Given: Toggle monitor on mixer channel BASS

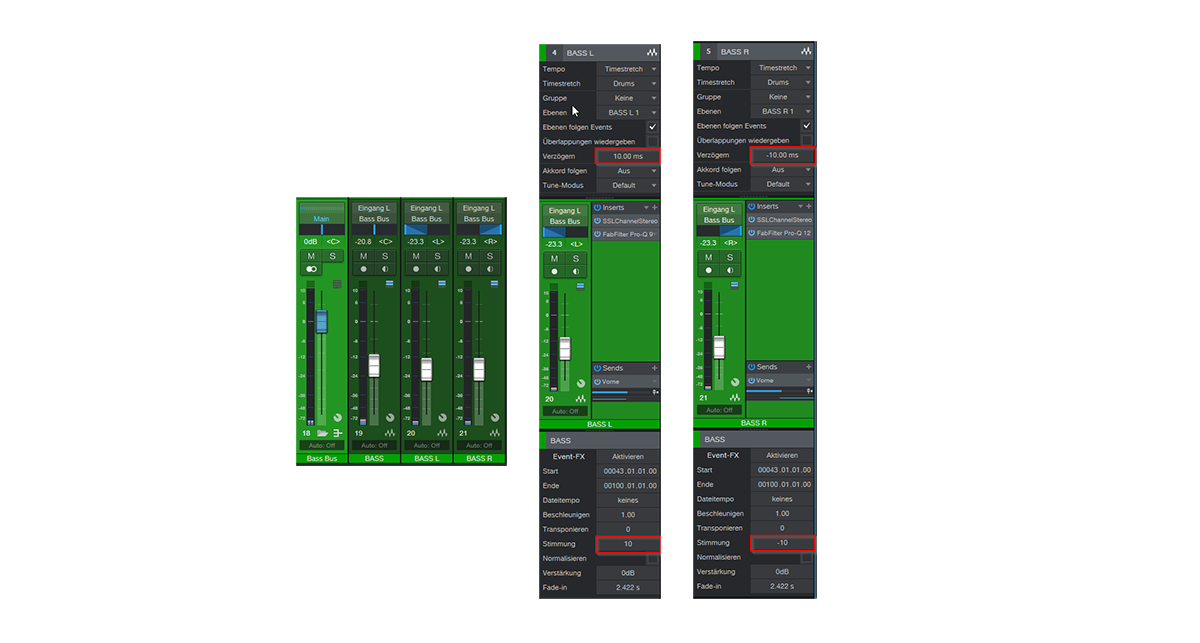Looking at the screenshot, I should [x=385, y=269].
